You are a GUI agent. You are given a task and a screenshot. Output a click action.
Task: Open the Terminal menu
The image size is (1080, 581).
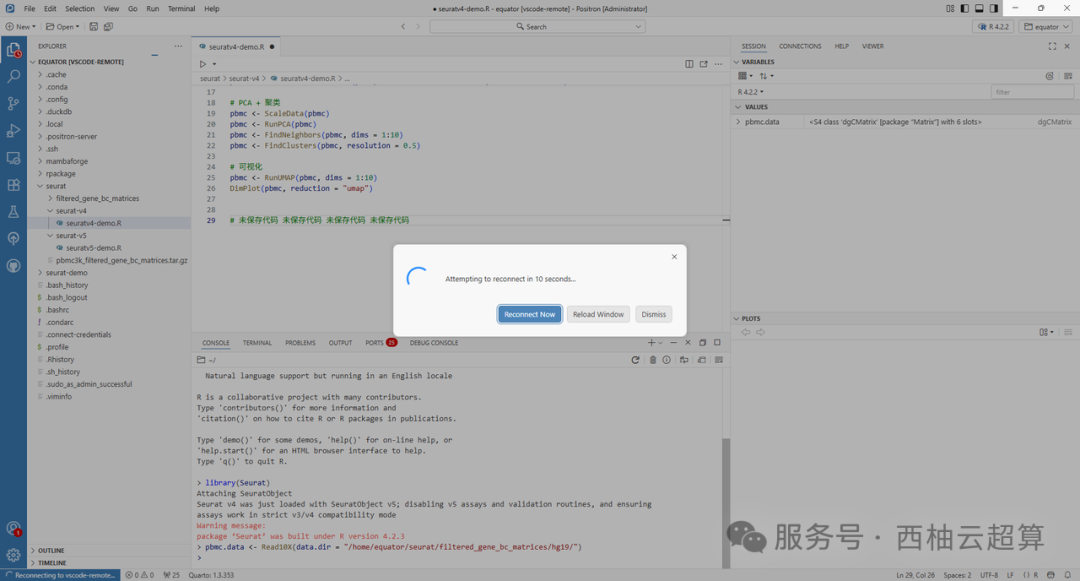click(x=181, y=8)
